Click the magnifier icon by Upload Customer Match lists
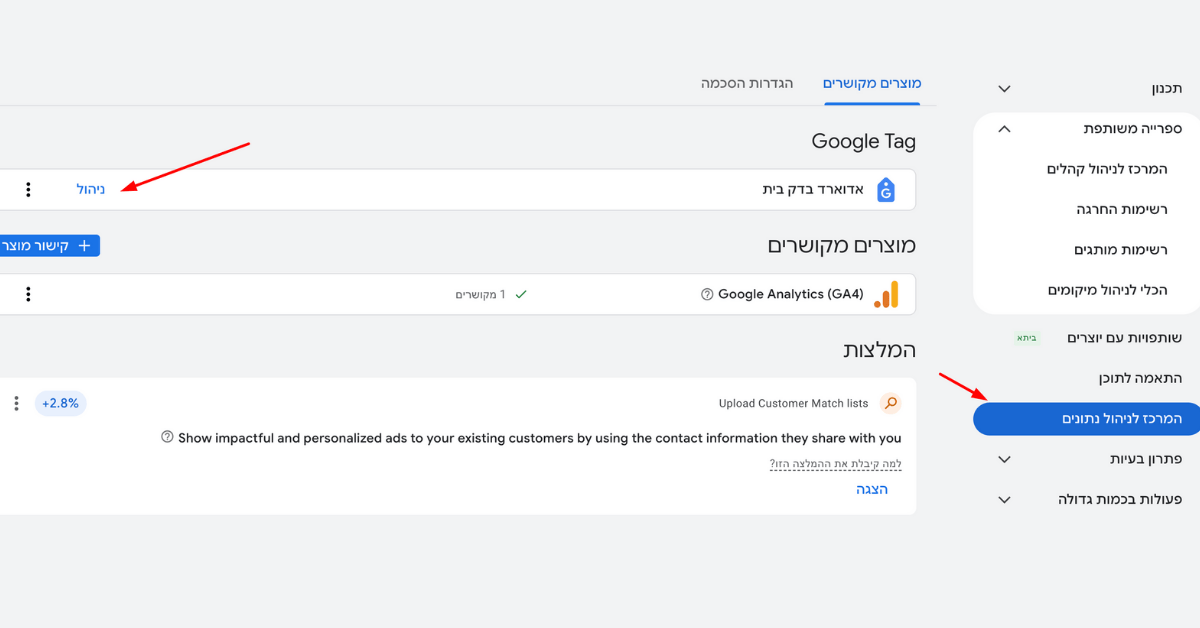 tap(890, 404)
